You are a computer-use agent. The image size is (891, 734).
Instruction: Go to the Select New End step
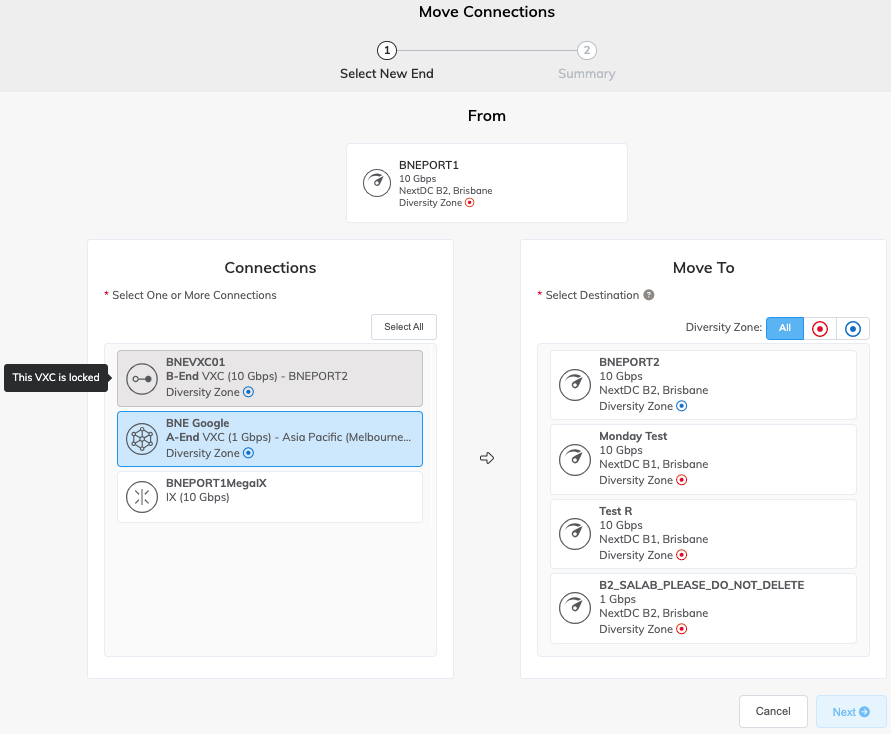pyautogui.click(x=387, y=50)
